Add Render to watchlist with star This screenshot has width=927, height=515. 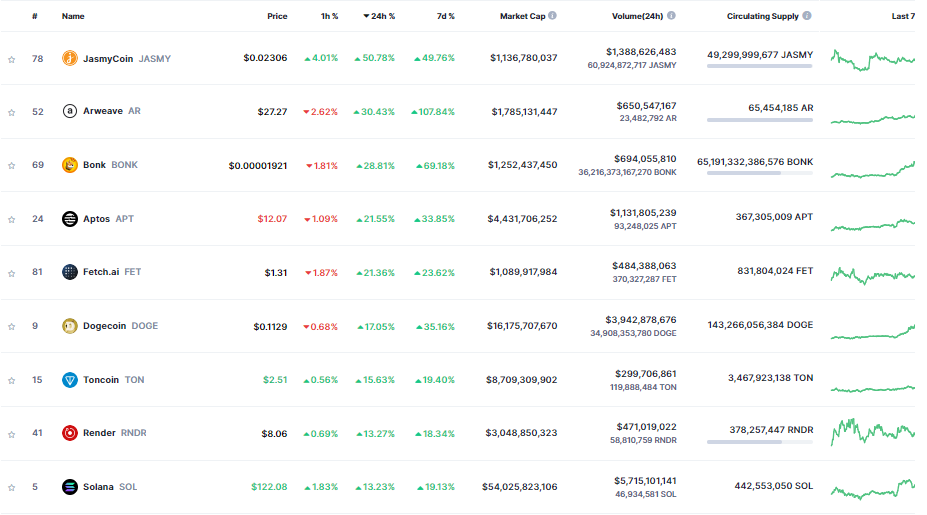[11, 434]
